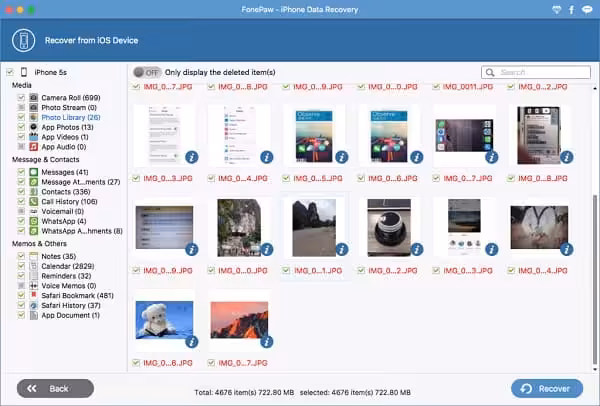Click the photo list vertical scrollbar

click(595, 279)
